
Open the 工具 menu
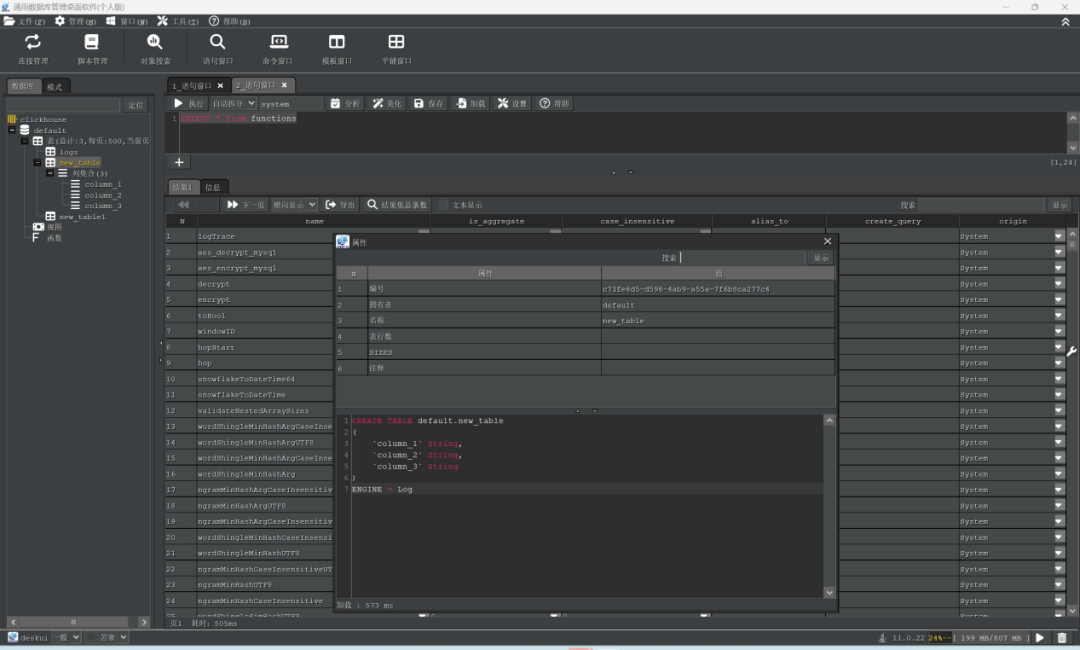pos(178,21)
